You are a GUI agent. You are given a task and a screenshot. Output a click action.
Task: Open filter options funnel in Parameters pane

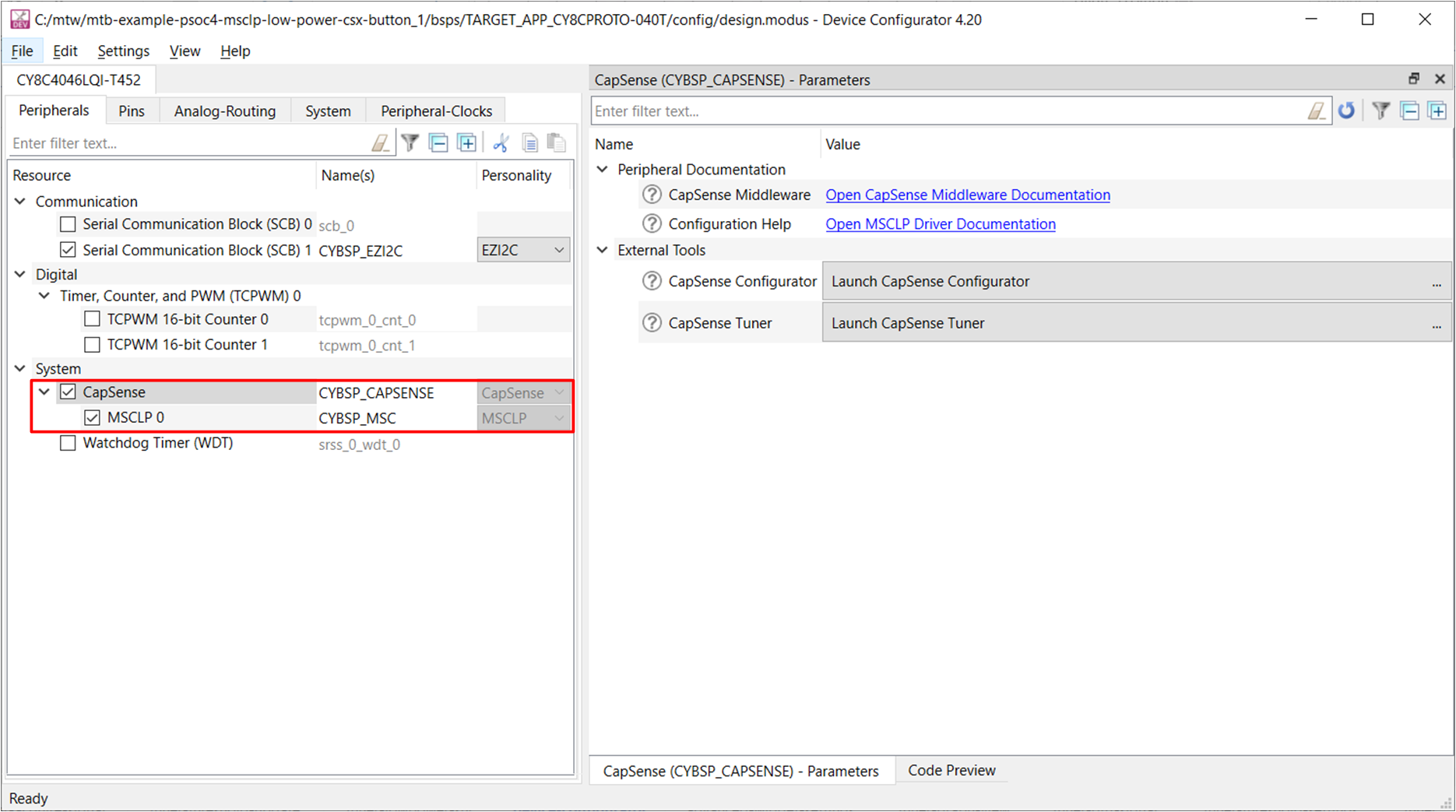click(x=1380, y=111)
